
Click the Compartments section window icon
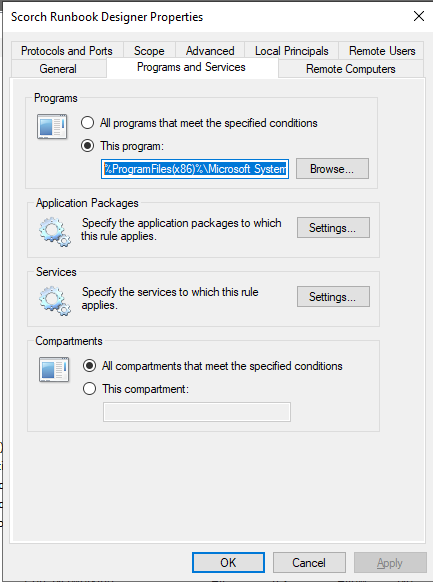click(54, 369)
